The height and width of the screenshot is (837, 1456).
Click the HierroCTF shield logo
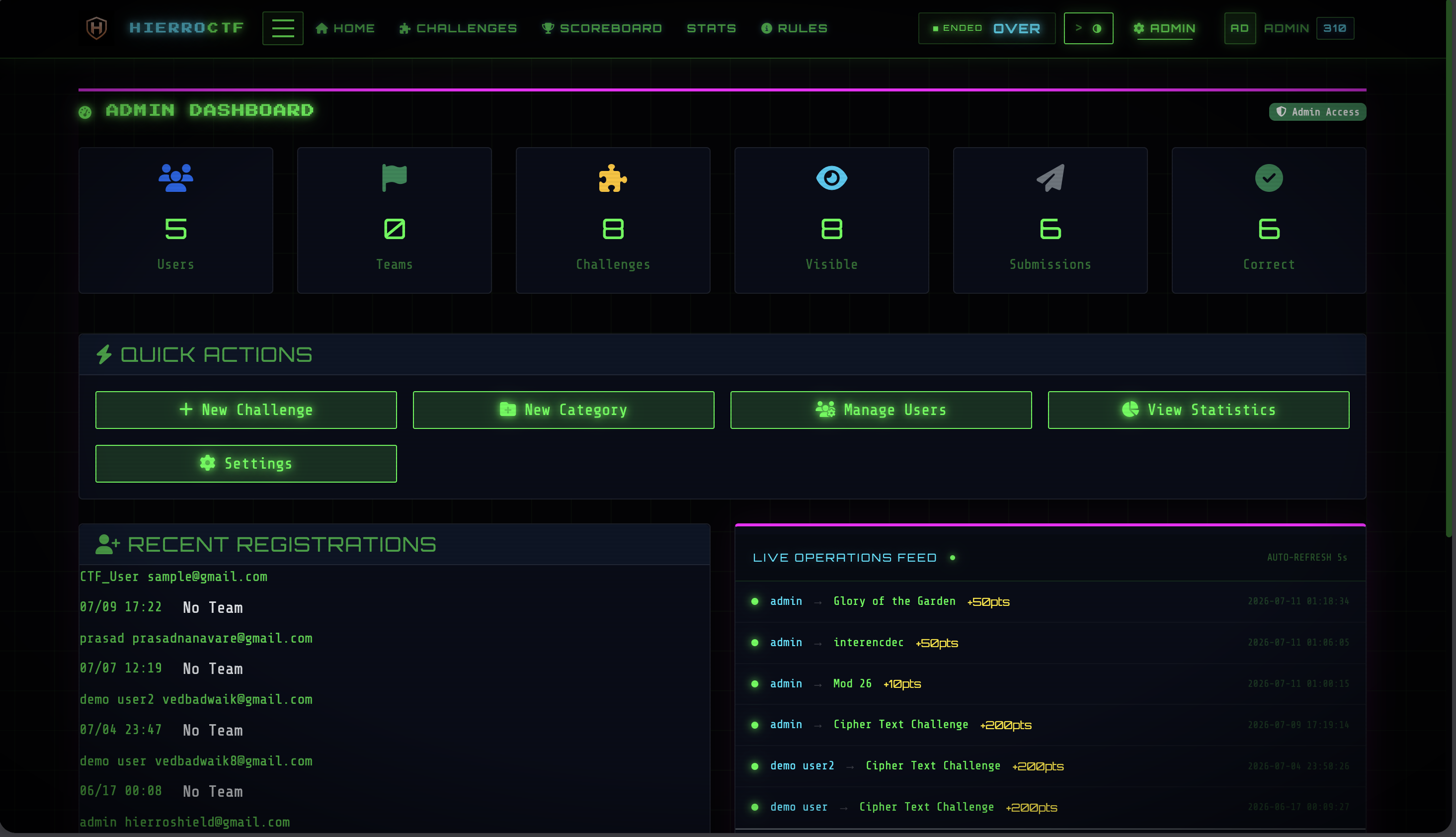[x=96, y=28]
